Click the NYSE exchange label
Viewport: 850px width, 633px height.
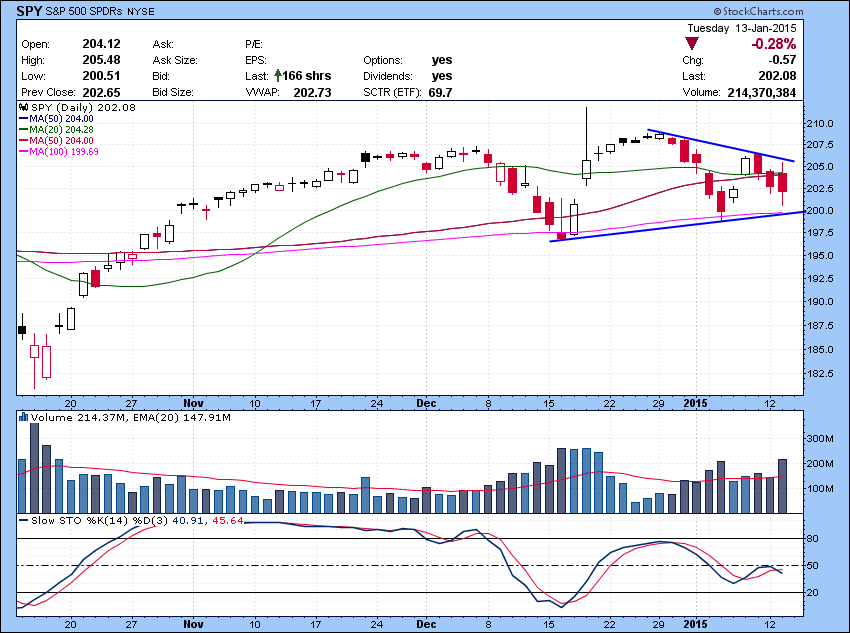[140, 11]
